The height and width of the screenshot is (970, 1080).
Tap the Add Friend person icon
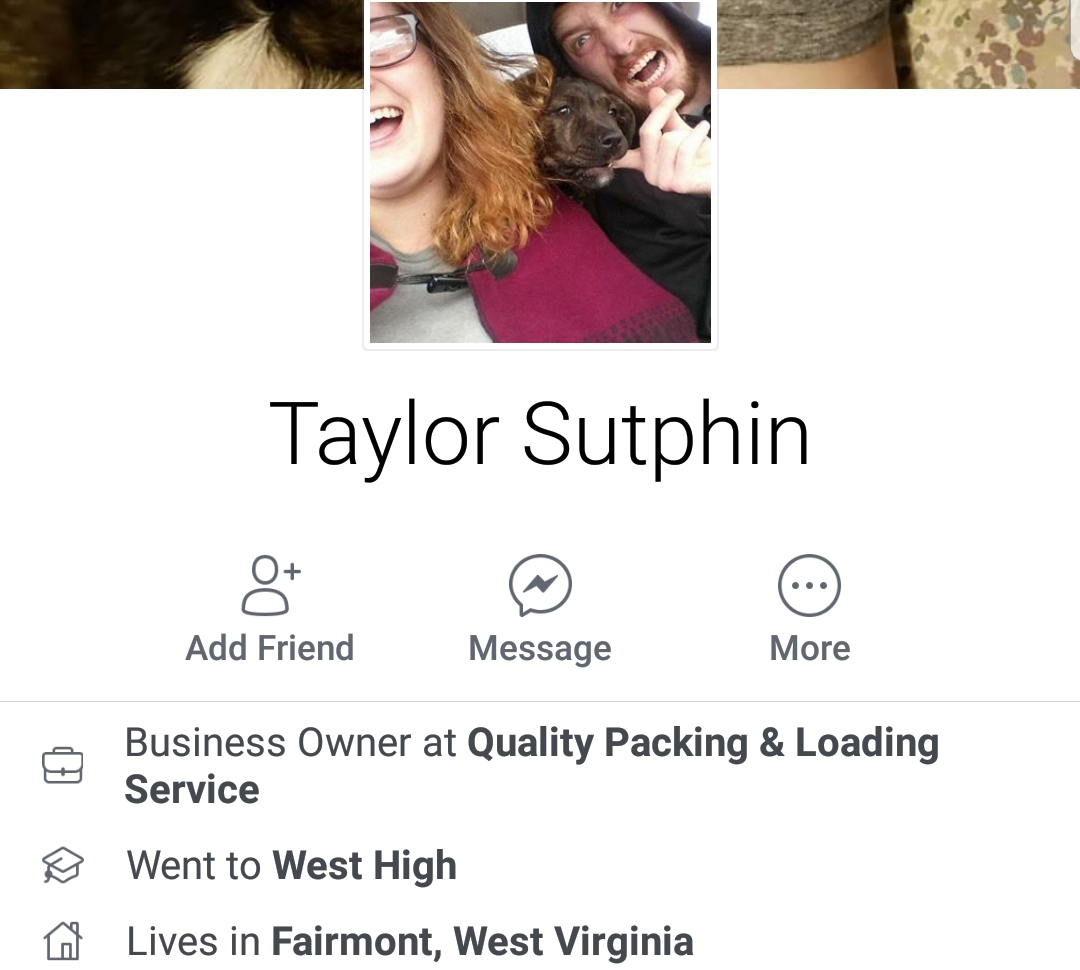[x=271, y=585]
